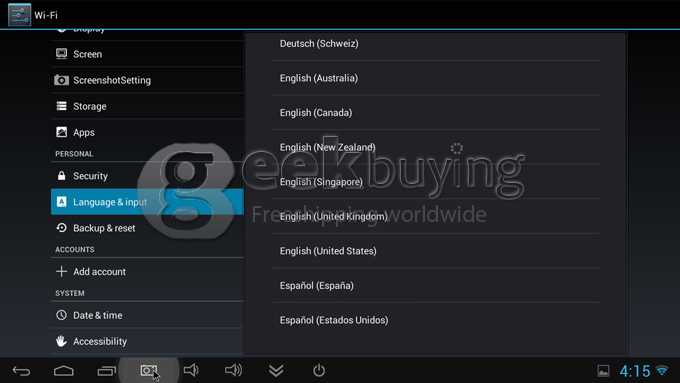Open the picture notification icon
Viewport: 680px width, 383px height.
pos(603,371)
